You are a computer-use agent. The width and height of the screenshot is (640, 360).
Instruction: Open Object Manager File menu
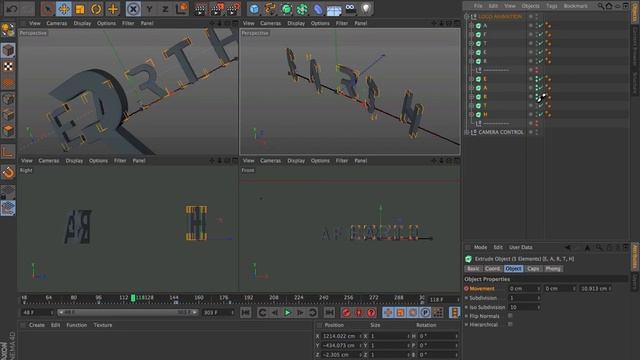pyautogui.click(x=478, y=6)
